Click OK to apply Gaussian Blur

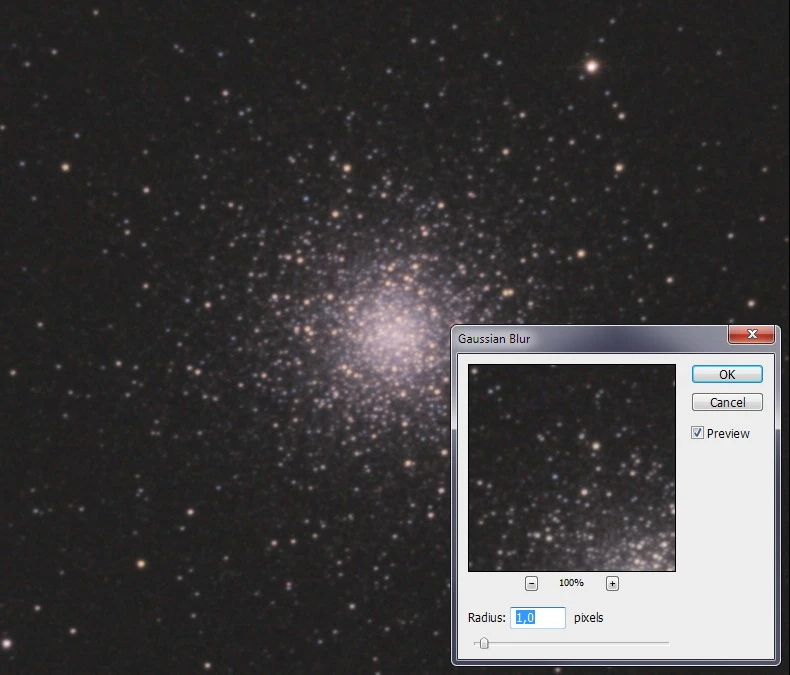pos(727,374)
